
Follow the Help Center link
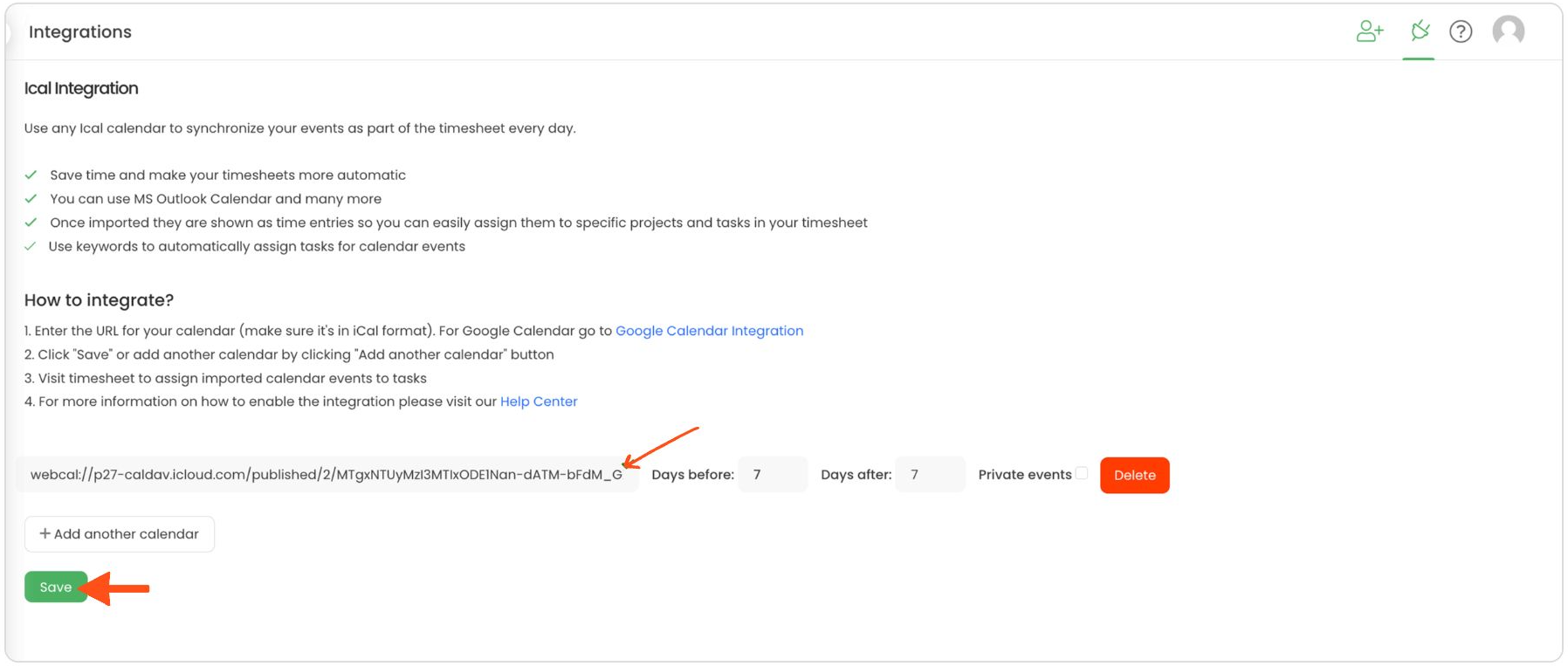(x=539, y=402)
